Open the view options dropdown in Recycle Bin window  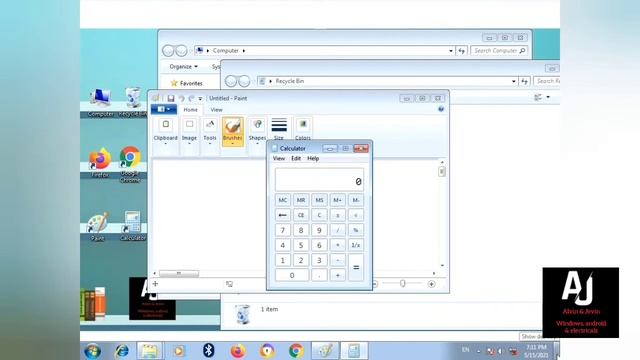click(548, 97)
